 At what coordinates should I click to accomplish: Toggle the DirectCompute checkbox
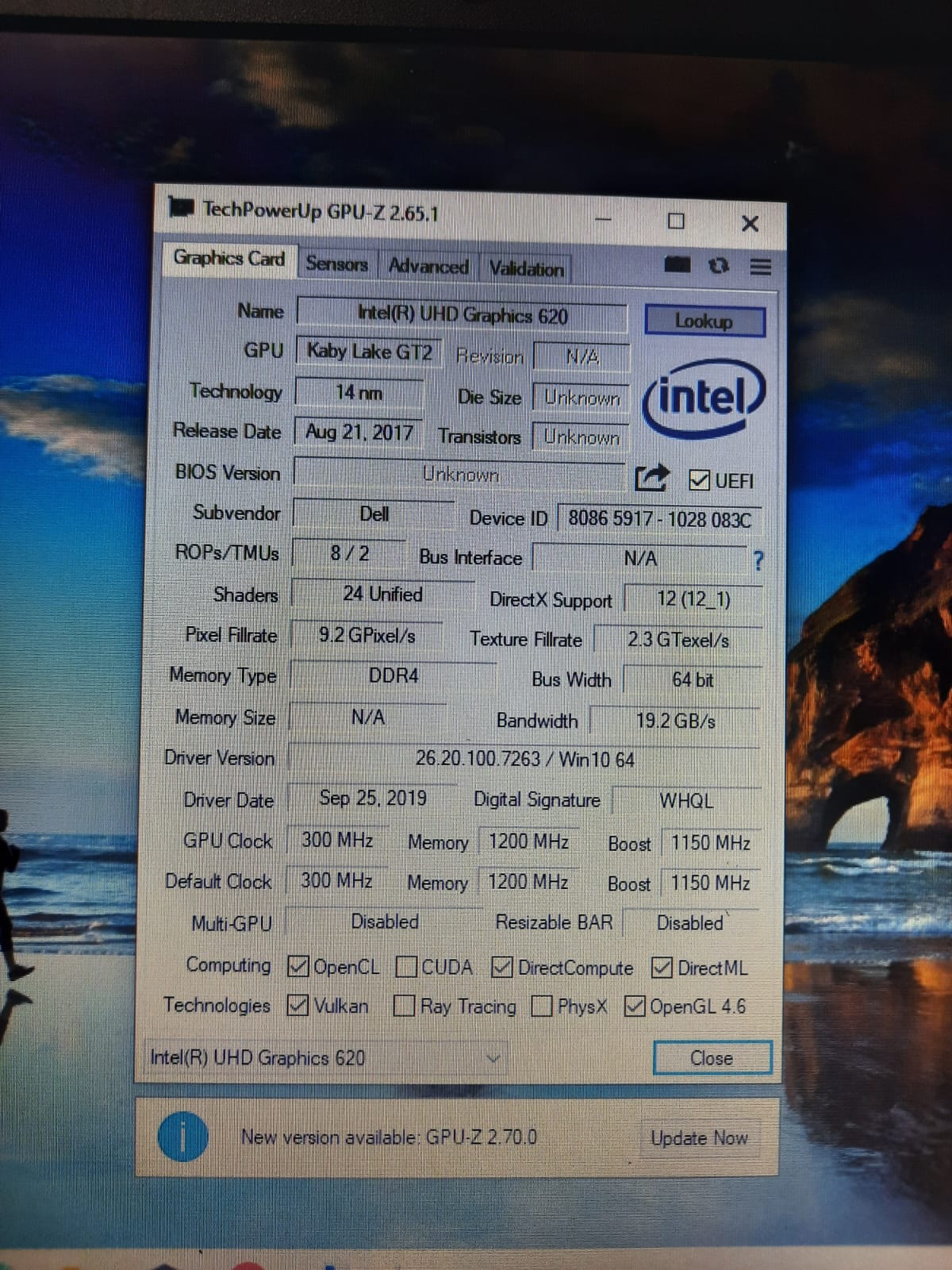[x=501, y=967]
